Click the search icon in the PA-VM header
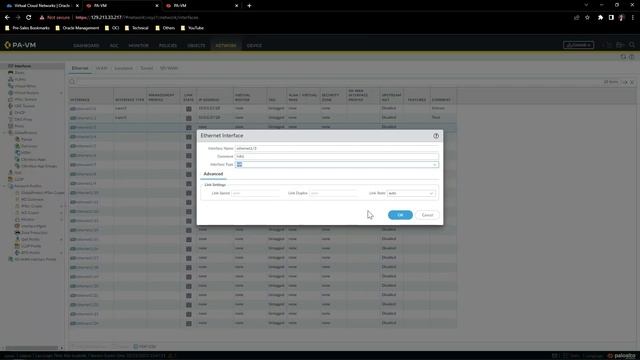This screenshot has width=640, height=360. click(632, 45)
